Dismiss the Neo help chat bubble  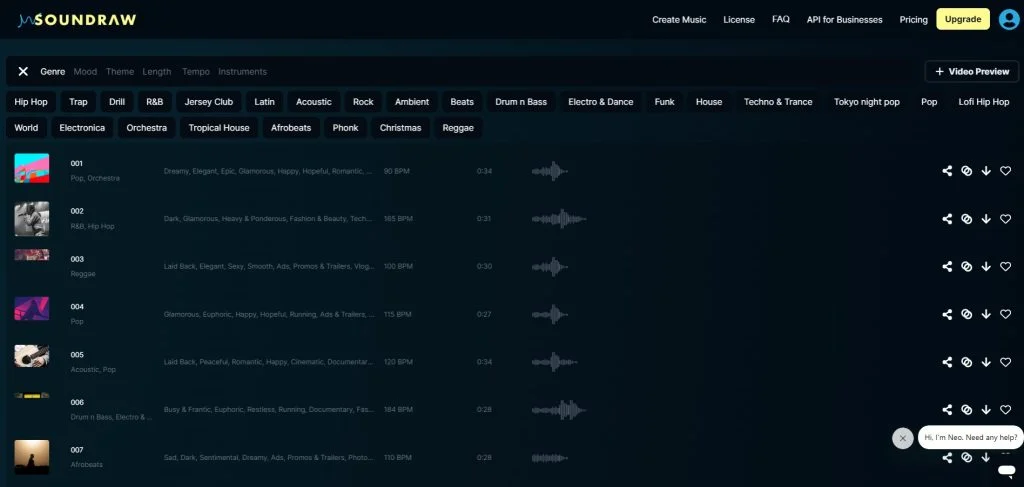pyautogui.click(x=903, y=438)
